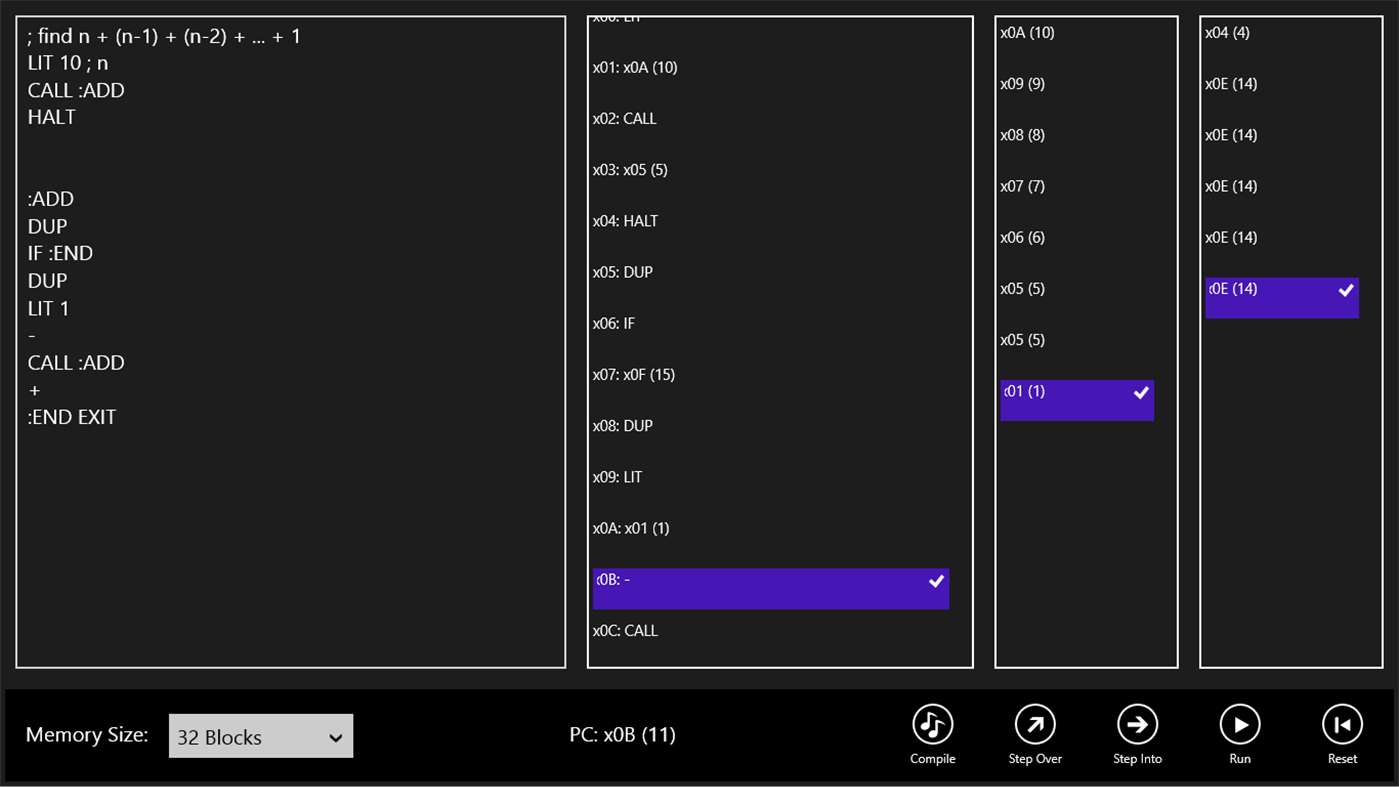Click the Step Into arrow icon
This screenshot has height=787, width=1399.
click(1137, 725)
